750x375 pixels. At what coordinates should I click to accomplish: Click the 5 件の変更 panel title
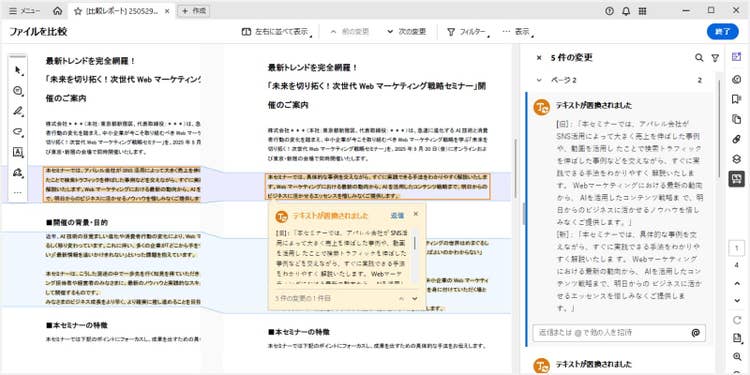click(x=572, y=58)
